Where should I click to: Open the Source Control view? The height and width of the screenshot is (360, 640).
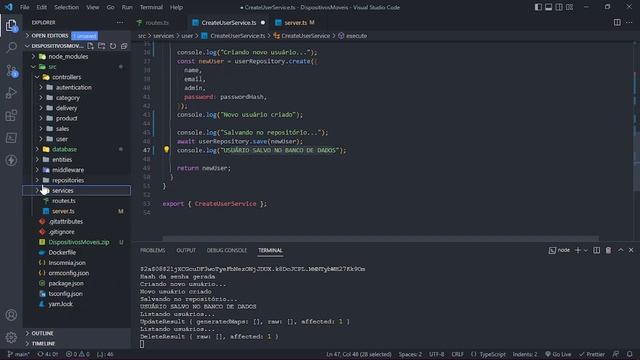(11, 71)
